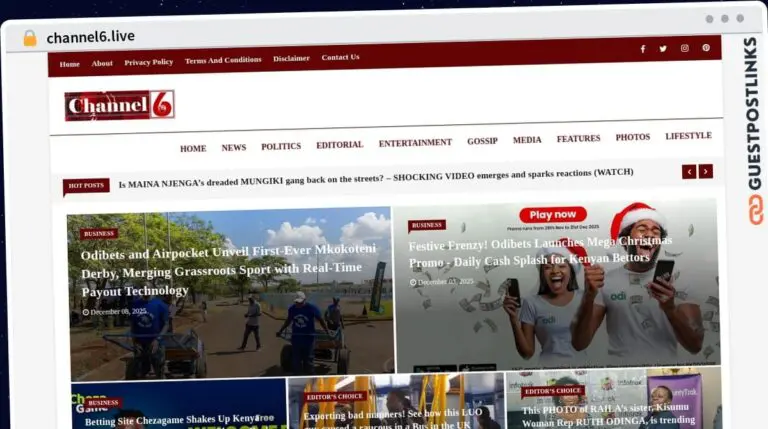The height and width of the screenshot is (429, 768).
Task: Open the Mkokoteni Derby article
Action: pos(228,270)
